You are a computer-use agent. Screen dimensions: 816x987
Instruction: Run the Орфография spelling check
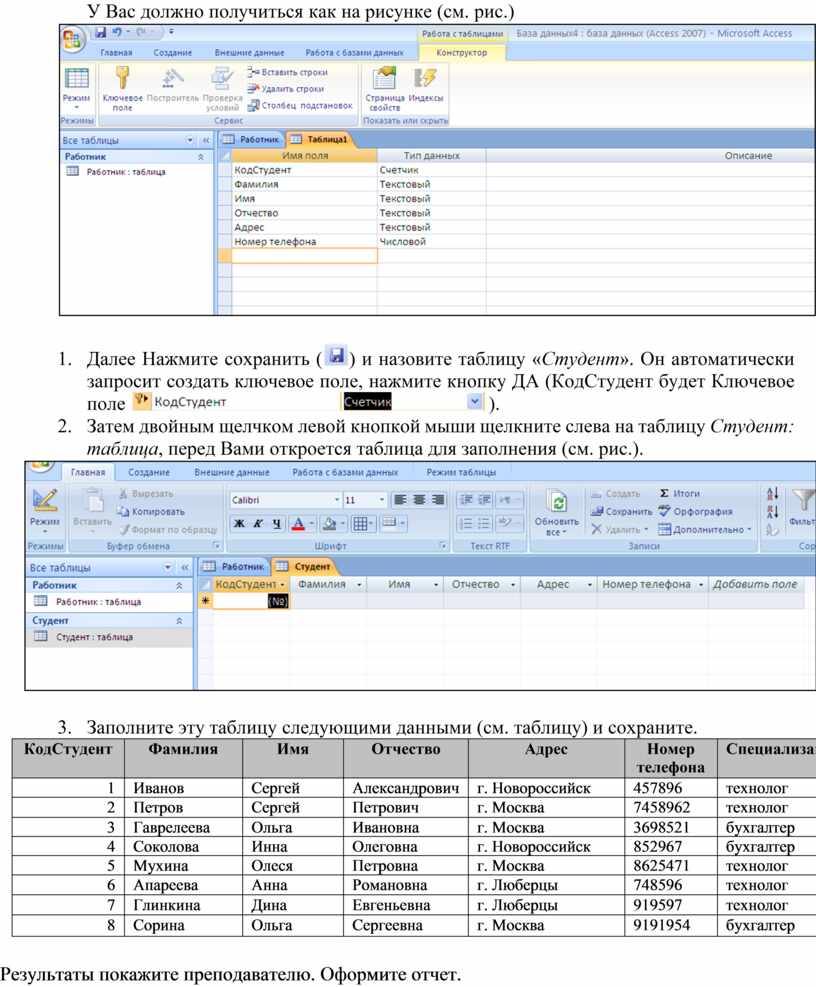coord(696,512)
